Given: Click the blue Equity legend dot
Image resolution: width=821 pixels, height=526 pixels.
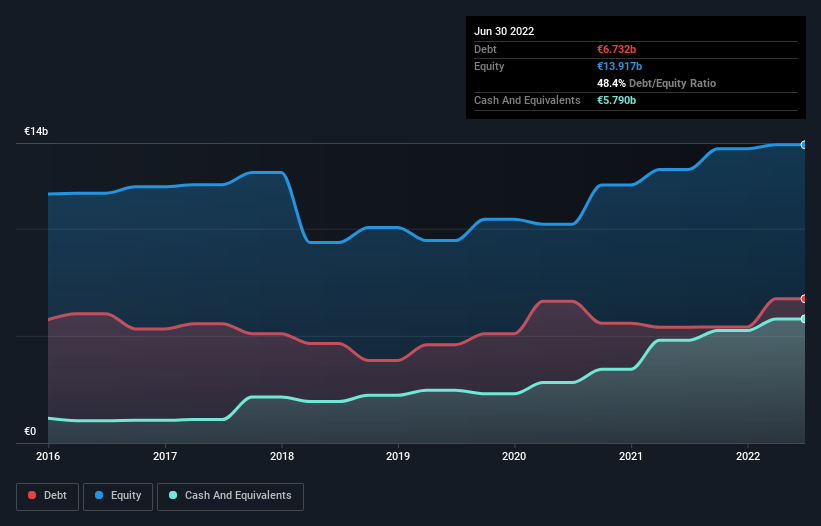Looking at the screenshot, I should [x=99, y=495].
